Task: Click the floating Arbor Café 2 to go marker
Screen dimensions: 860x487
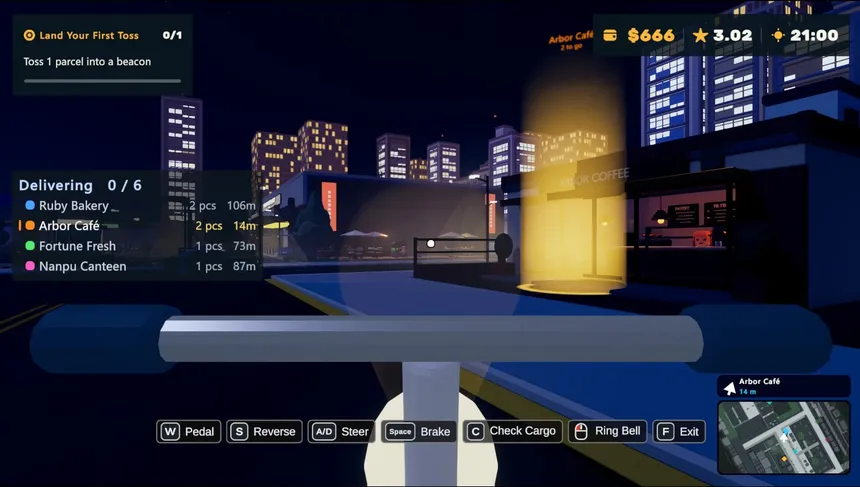Action: coord(570,41)
